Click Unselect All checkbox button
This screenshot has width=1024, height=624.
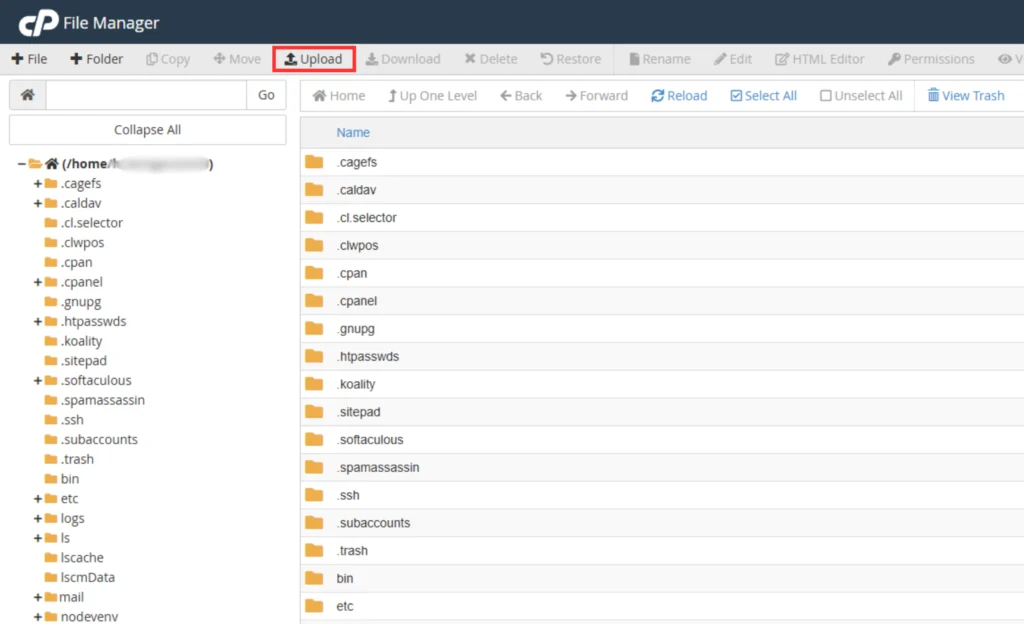(861, 96)
